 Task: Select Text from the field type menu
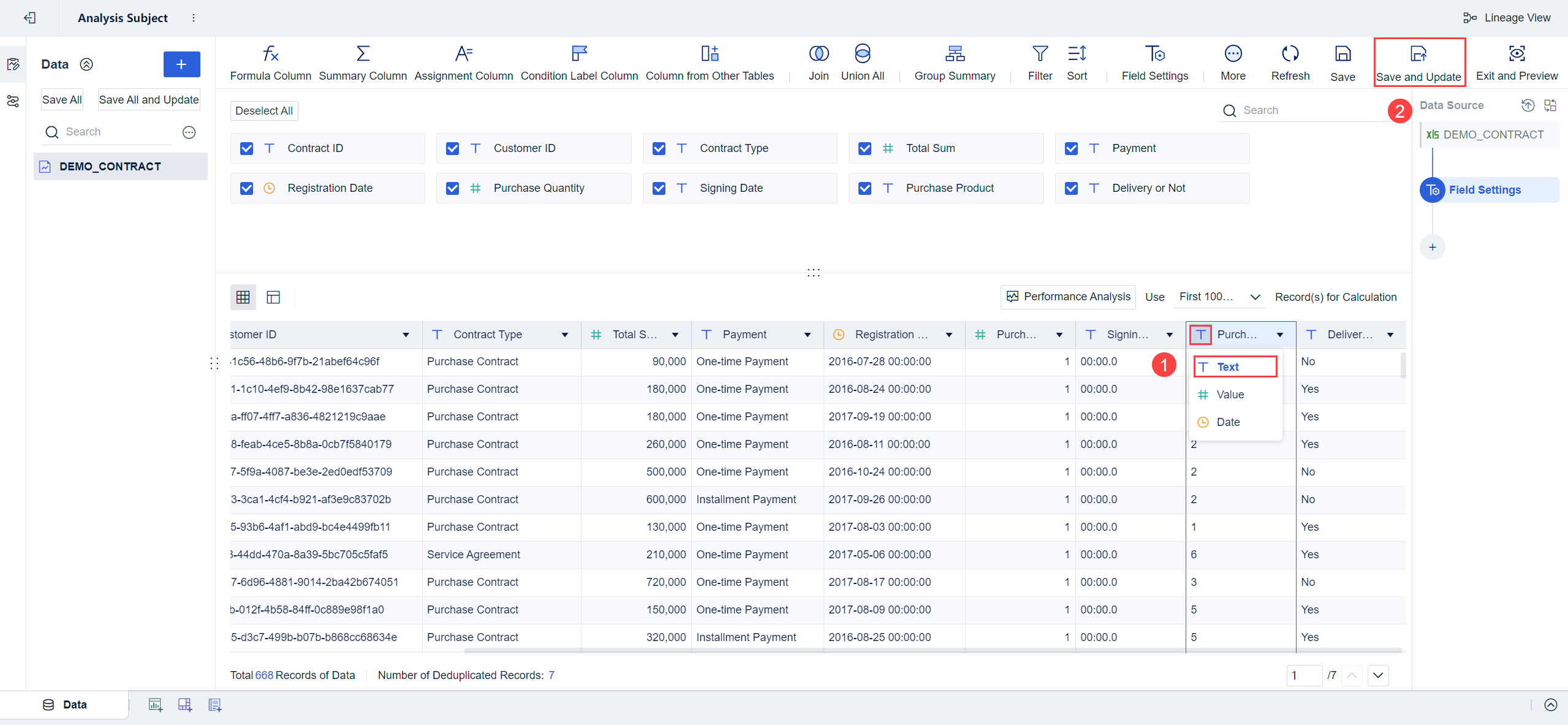(x=1229, y=366)
